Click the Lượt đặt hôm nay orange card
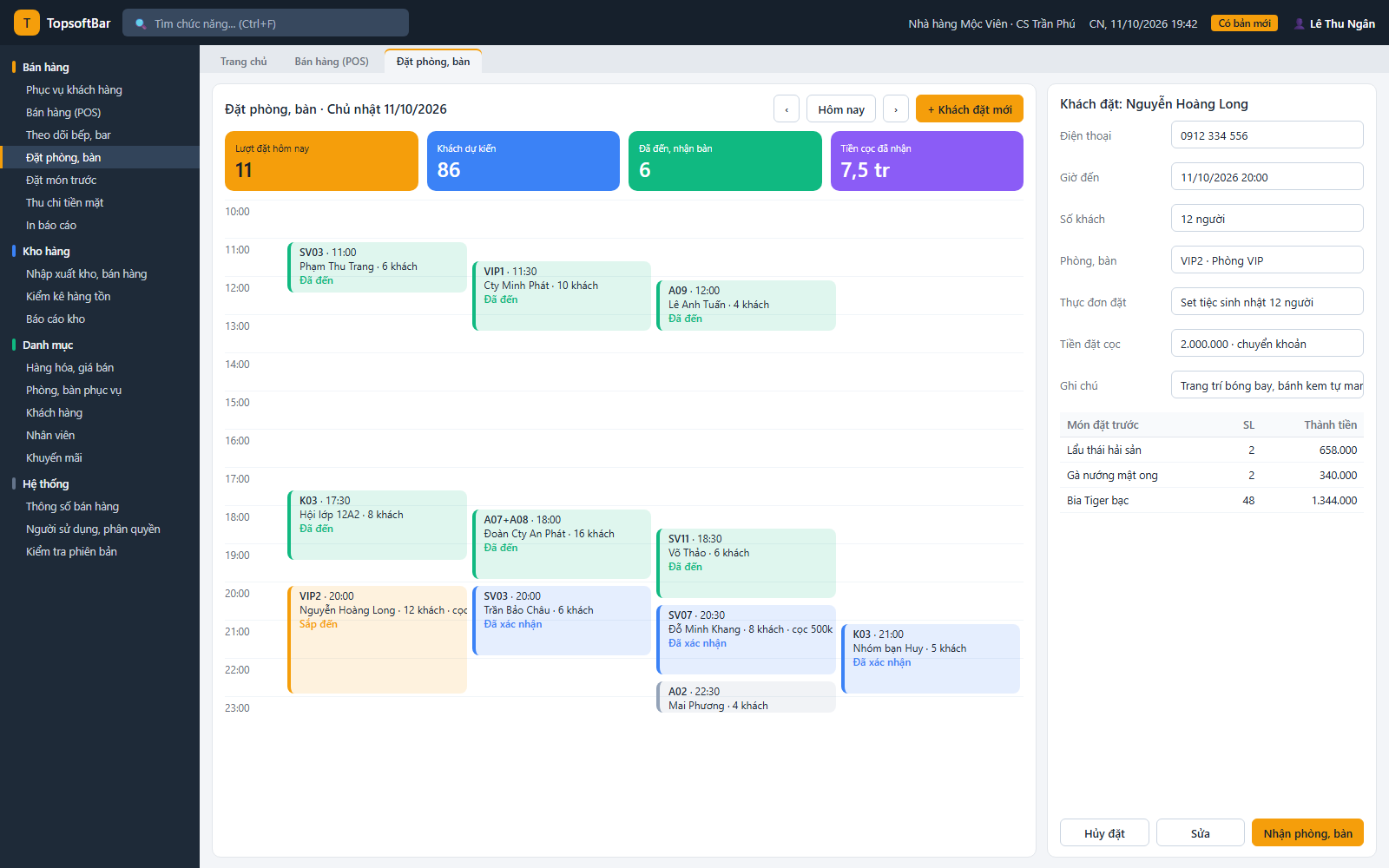The width and height of the screenshot is (1389, 868). (321, 161)
